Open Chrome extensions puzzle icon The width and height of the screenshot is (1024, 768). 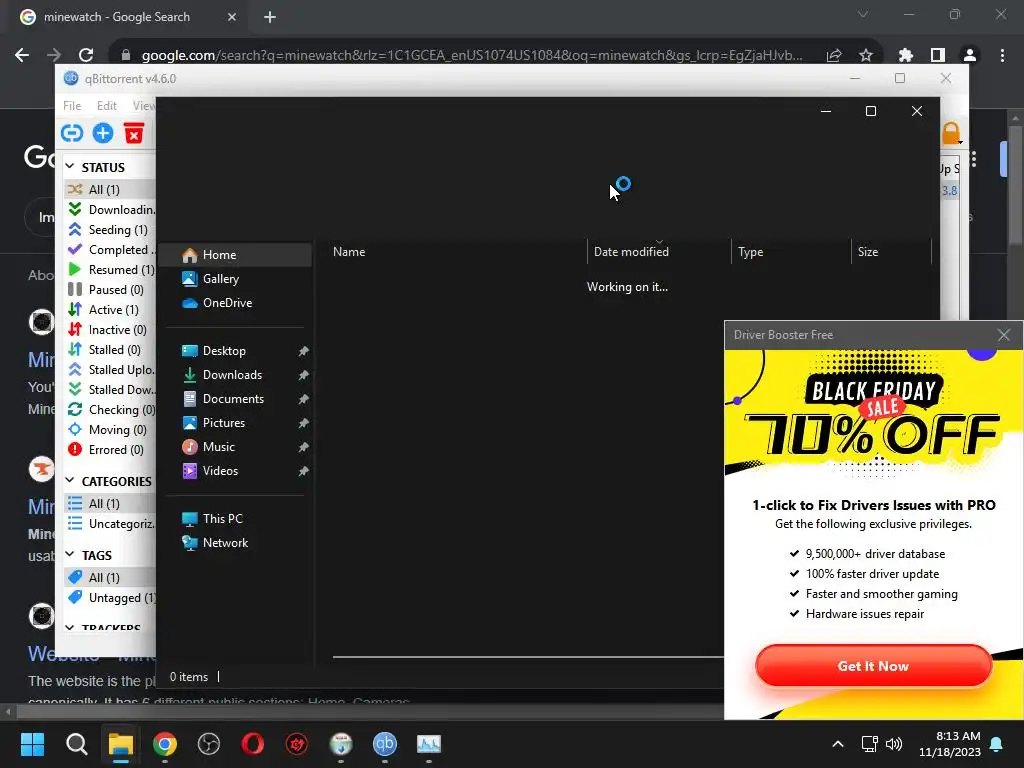pos(905,56)
